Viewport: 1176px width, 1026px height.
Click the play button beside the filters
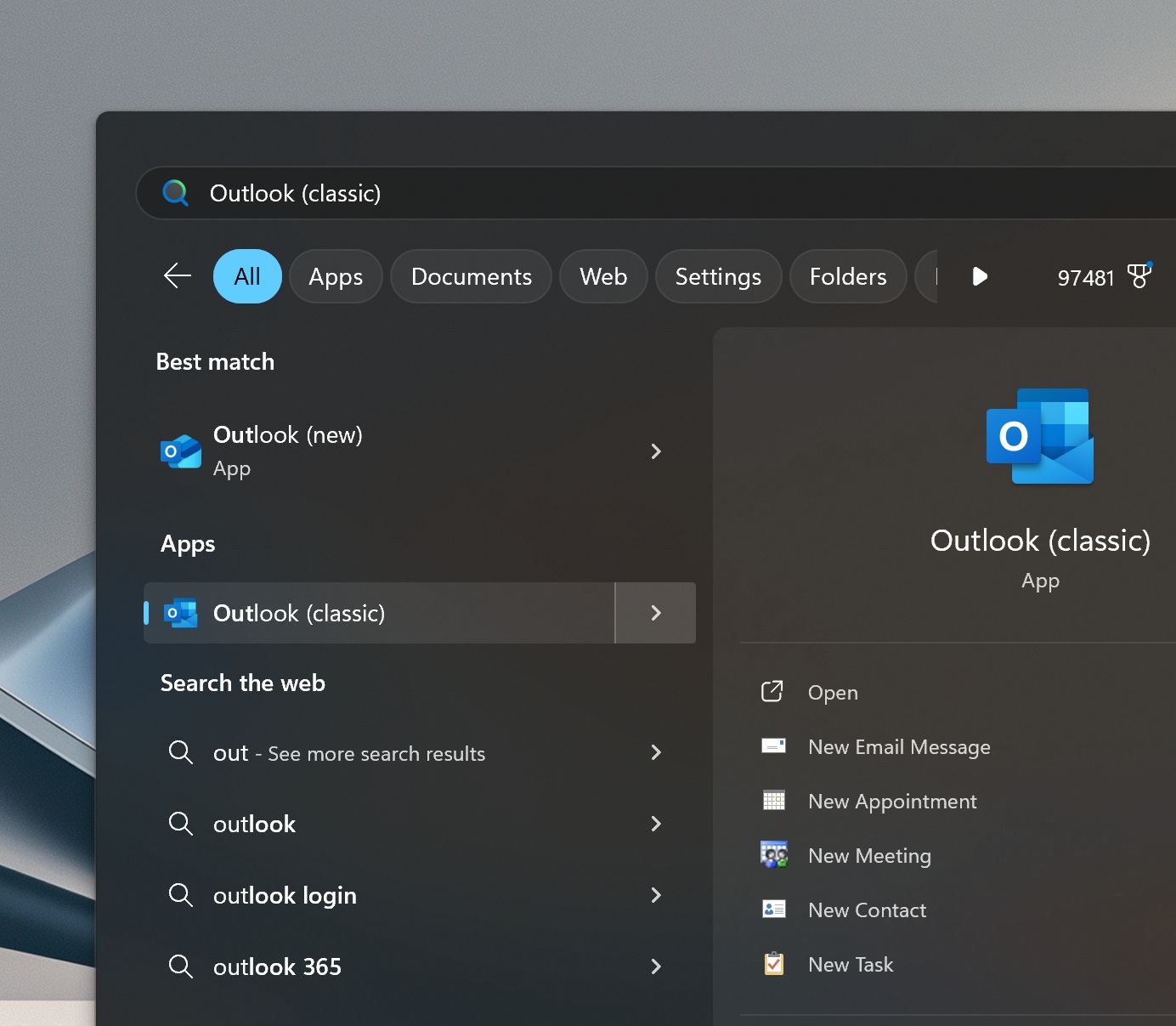pos(980,276)
